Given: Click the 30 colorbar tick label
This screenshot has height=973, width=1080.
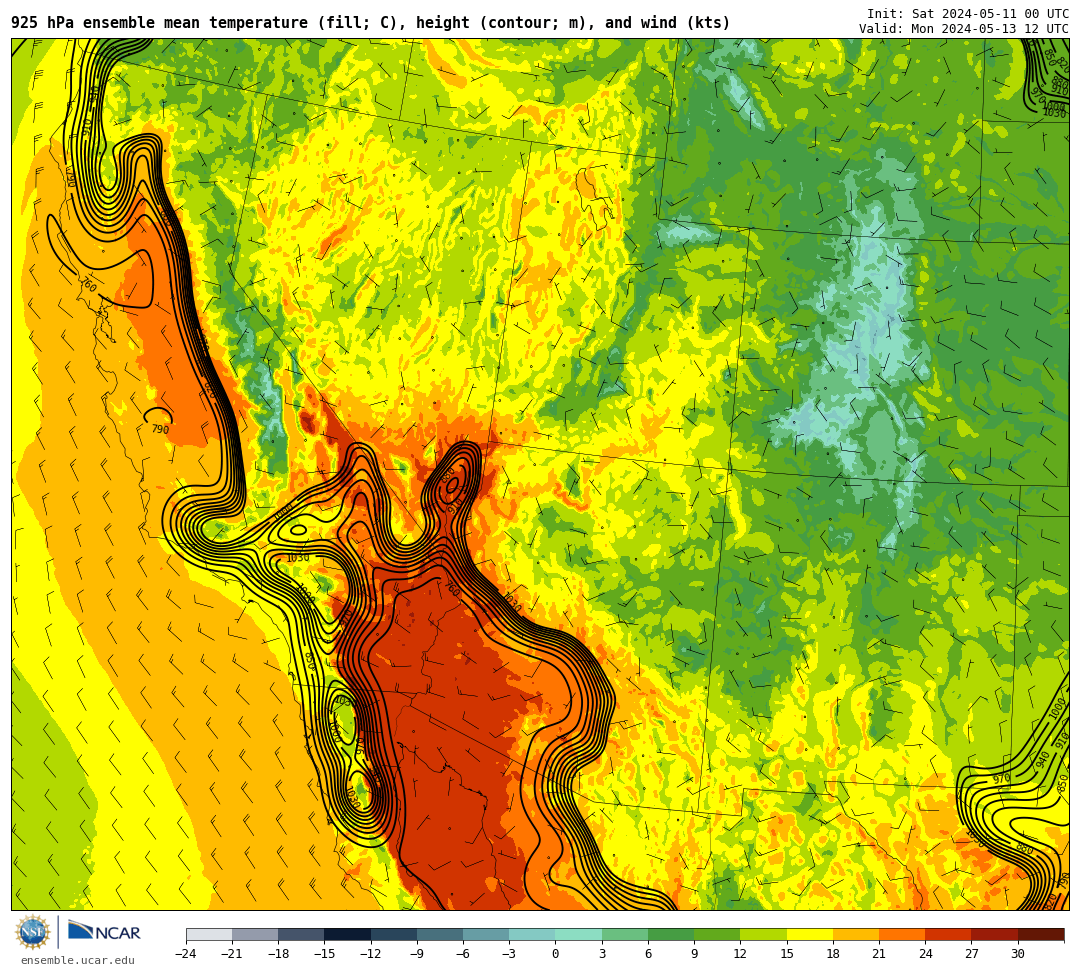Looking at the screenshot, I should click(1017, 954).
